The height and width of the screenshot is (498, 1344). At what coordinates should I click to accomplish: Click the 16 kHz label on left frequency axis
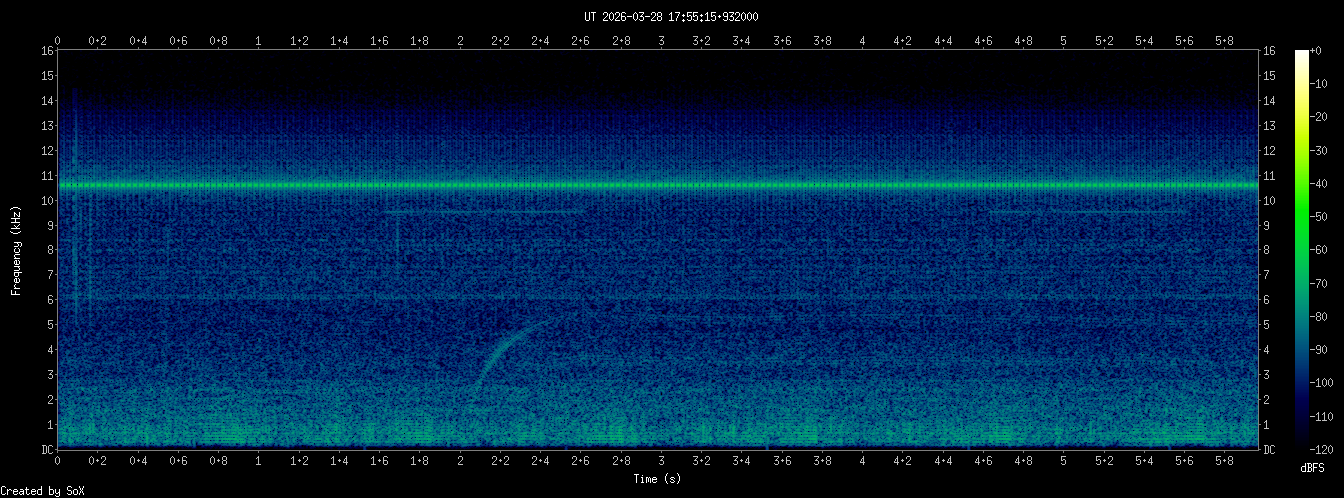[46, 51]
